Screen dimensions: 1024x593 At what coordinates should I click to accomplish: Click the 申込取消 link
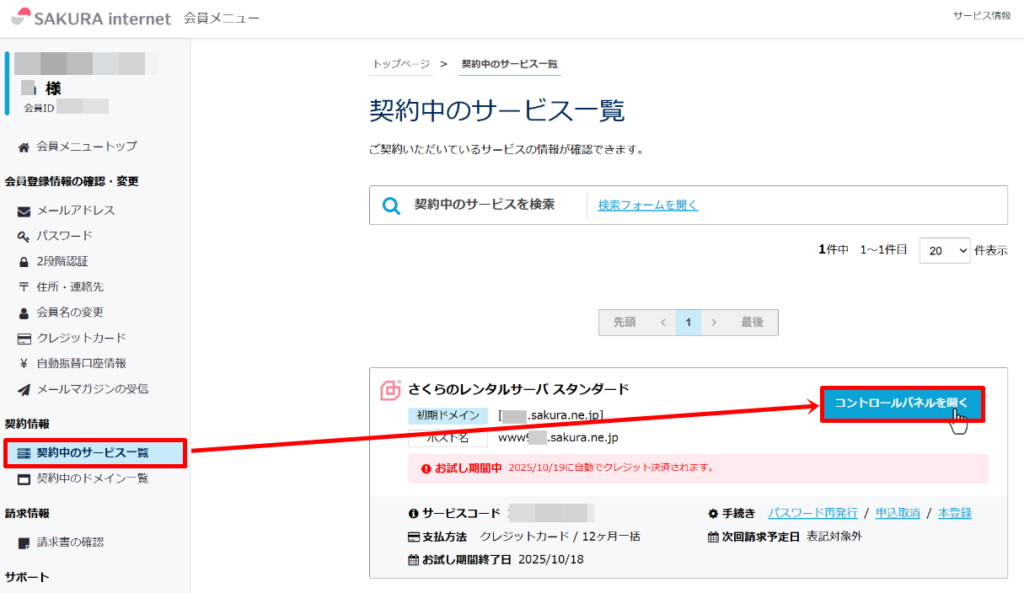click(897, 513)
